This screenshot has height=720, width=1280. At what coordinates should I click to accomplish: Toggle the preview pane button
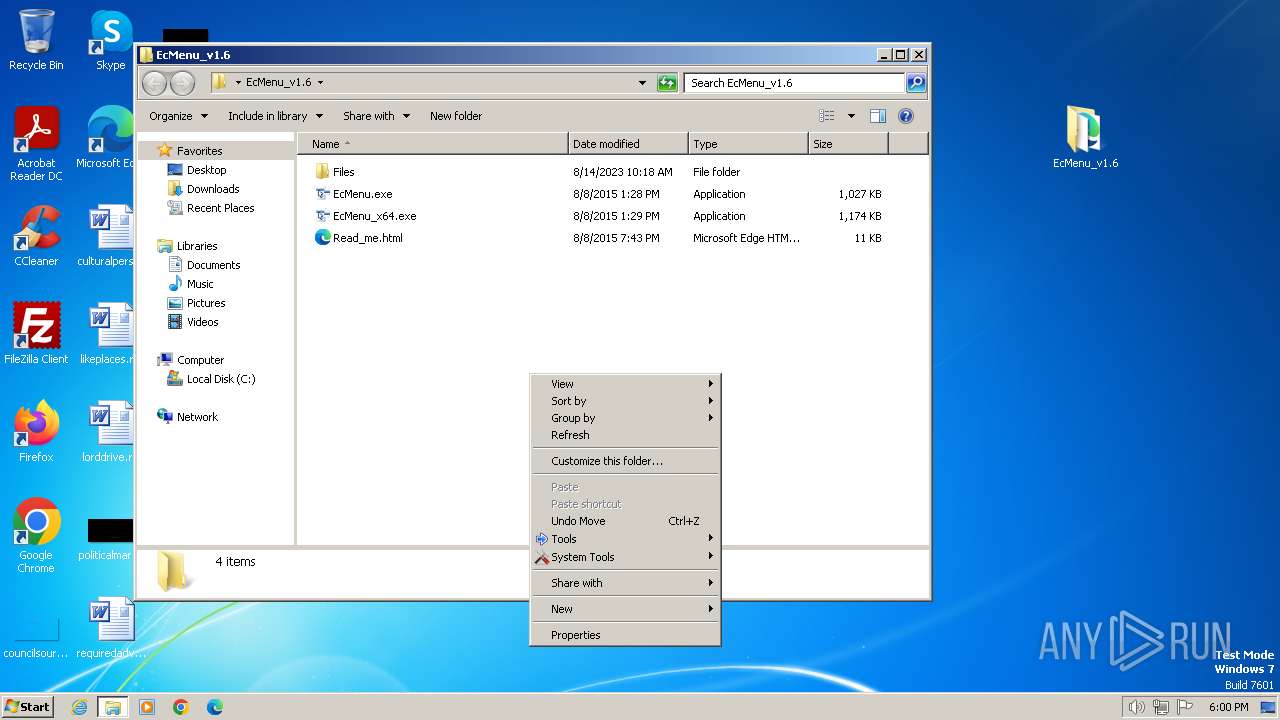[x=877, y=116]
